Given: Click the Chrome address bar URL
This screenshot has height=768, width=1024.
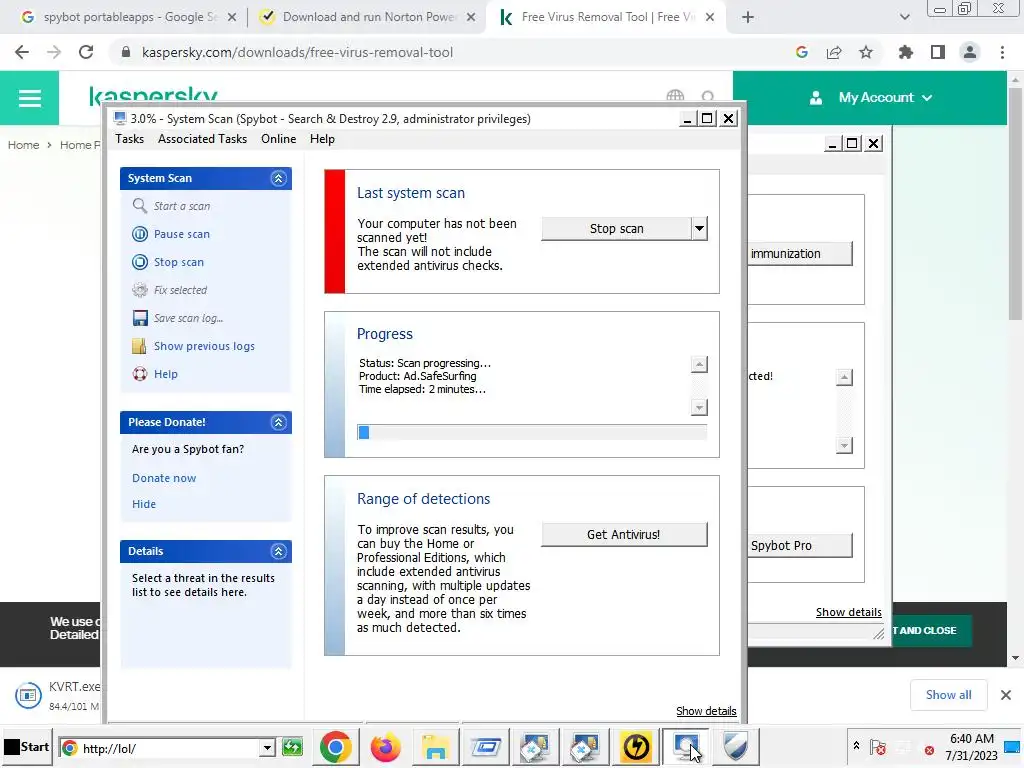Looking at the screenshot, I should coord(297,52).
